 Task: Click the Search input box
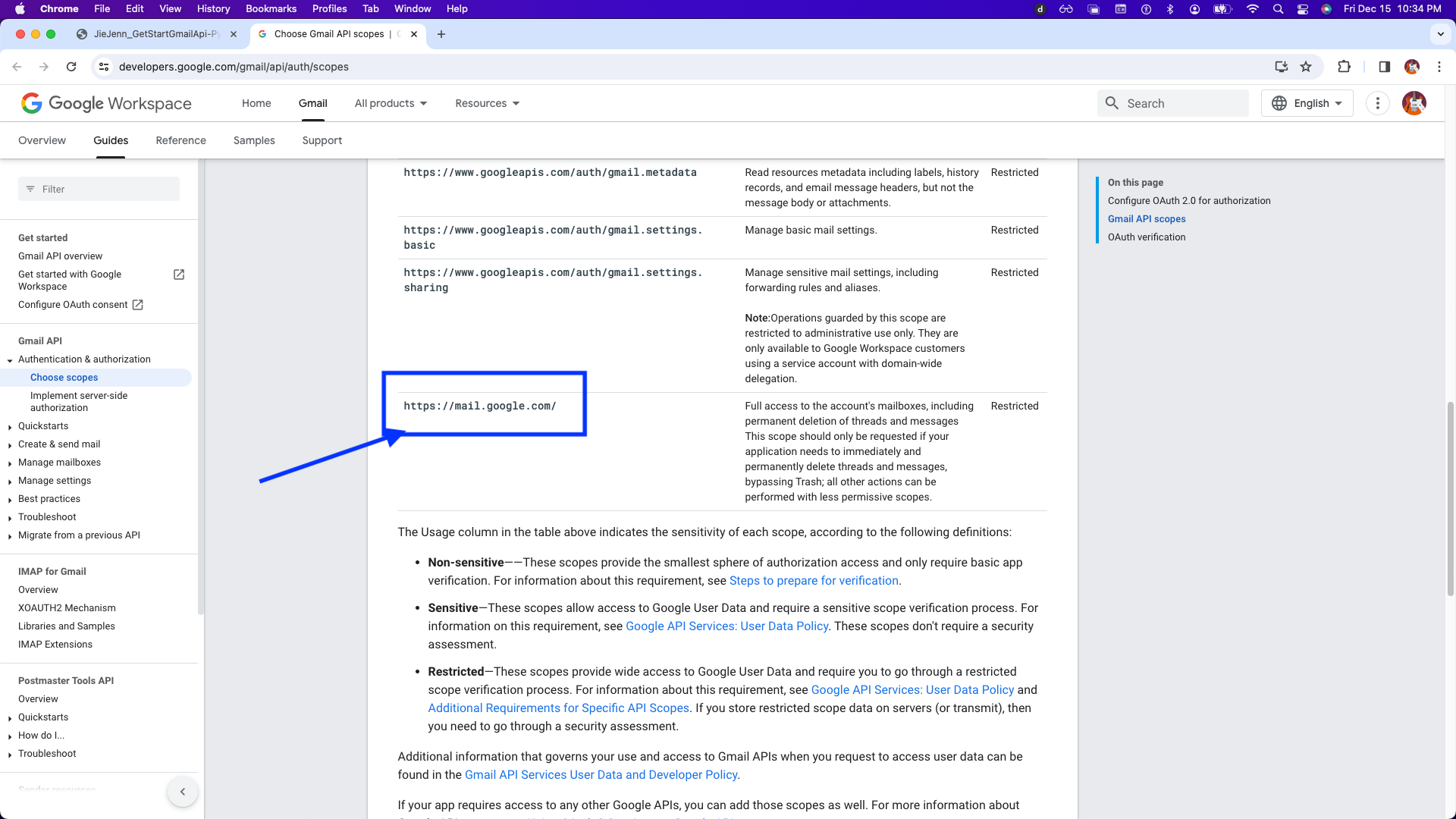1172,103
